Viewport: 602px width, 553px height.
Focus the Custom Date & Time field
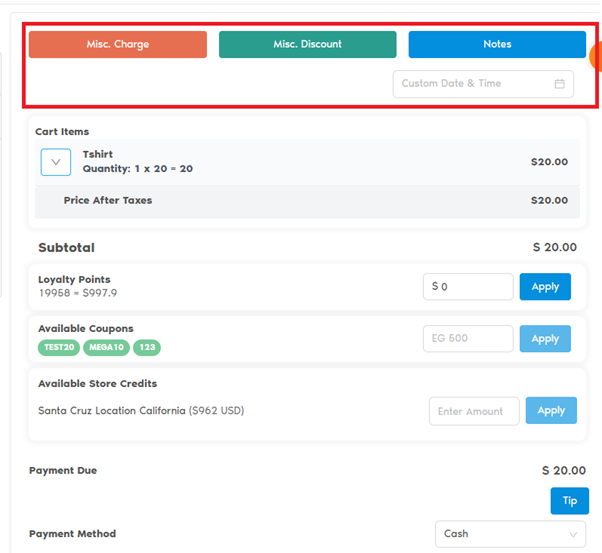tap(483, 84)
